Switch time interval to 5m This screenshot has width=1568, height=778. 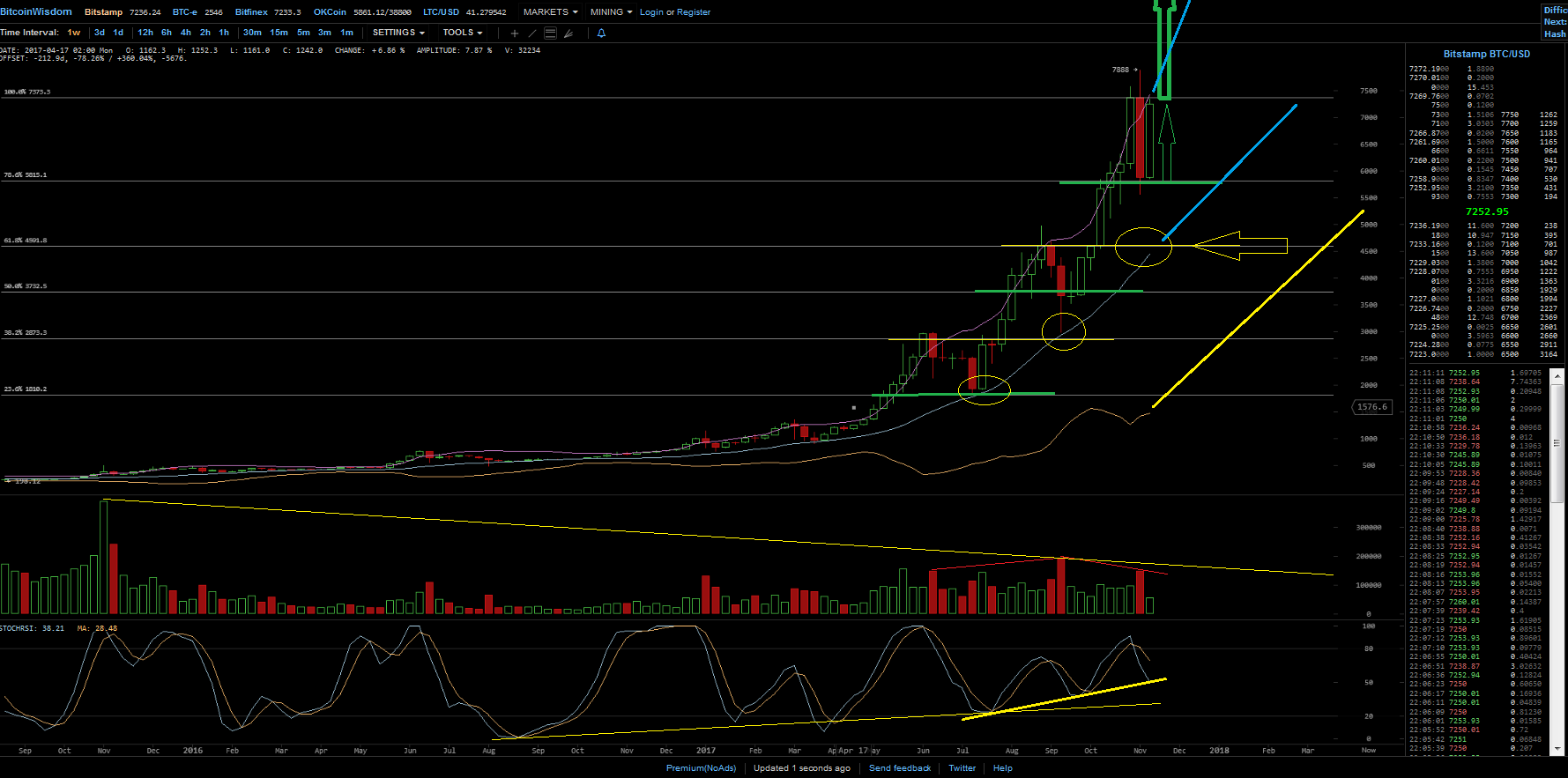(303, 33)
